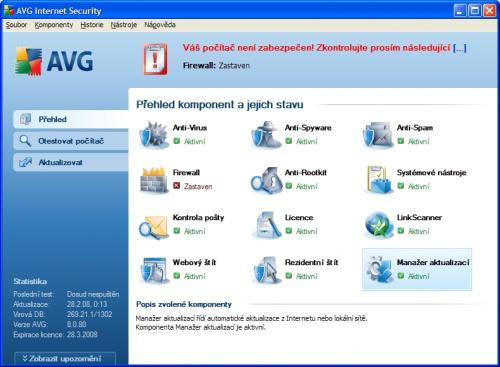
Task: Start update via Aktualizovat
Action: (71, 163)
